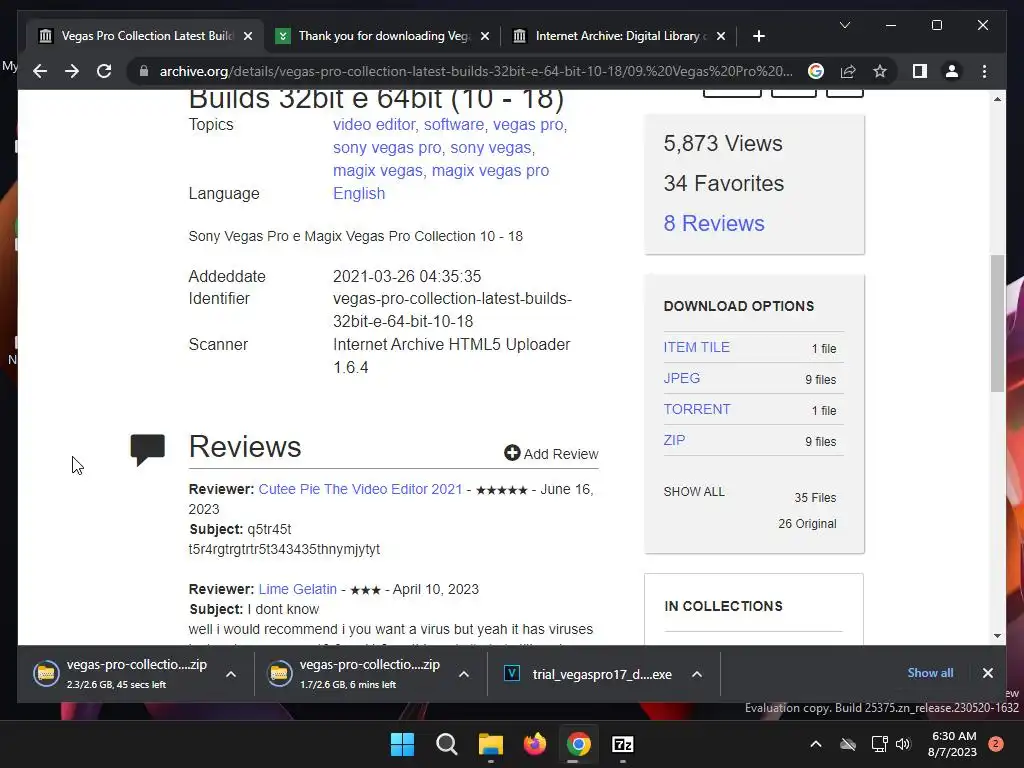Close the Internet Archive Digital Library tab

721,36
